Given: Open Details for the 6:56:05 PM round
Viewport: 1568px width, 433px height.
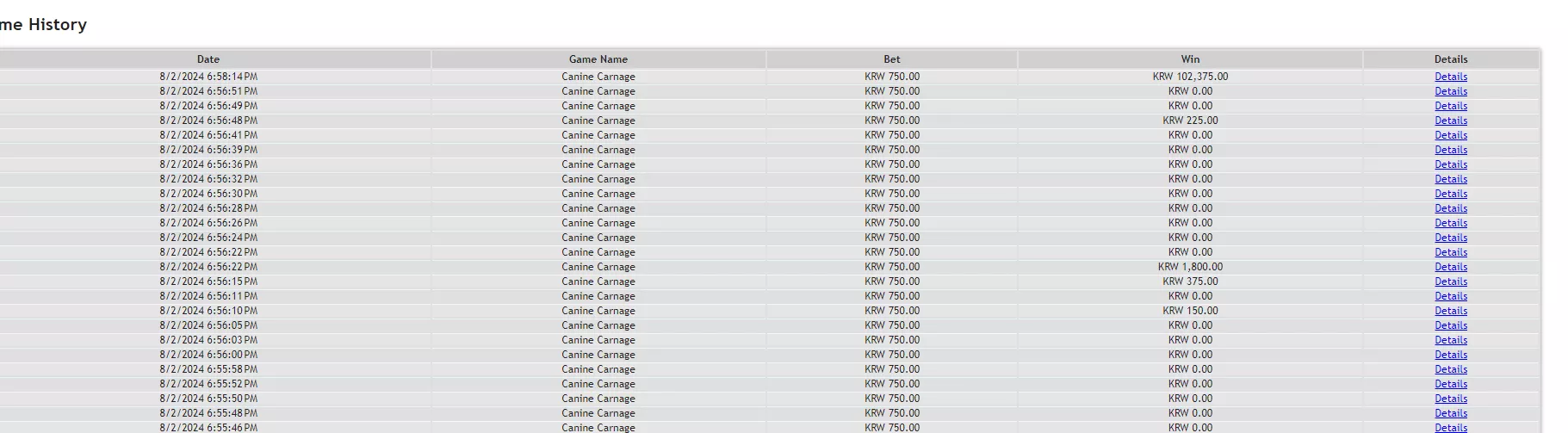Looking at the screenshot, I should point(1450,325).
